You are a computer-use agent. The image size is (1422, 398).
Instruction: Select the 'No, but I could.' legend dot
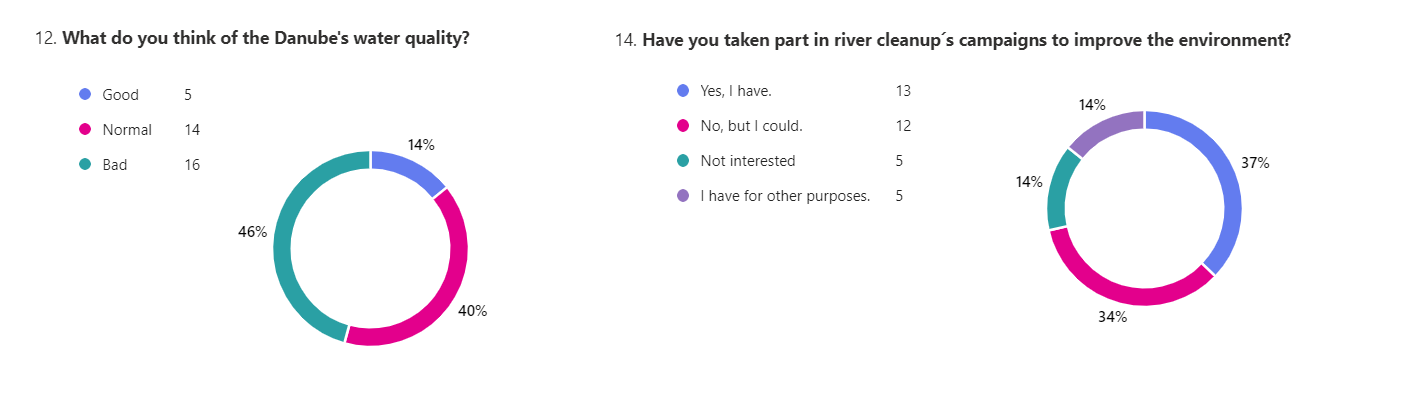pyautogui.click(x=683, y=126)
